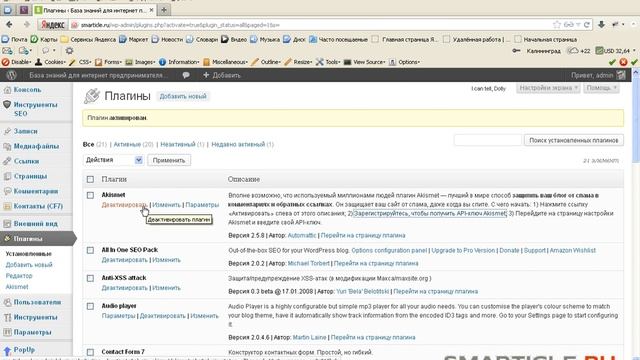The height and width of the screenshot is (360, 640).
Task: Check the Anti-XSS attack checkbox
Action: click(90, 278)
